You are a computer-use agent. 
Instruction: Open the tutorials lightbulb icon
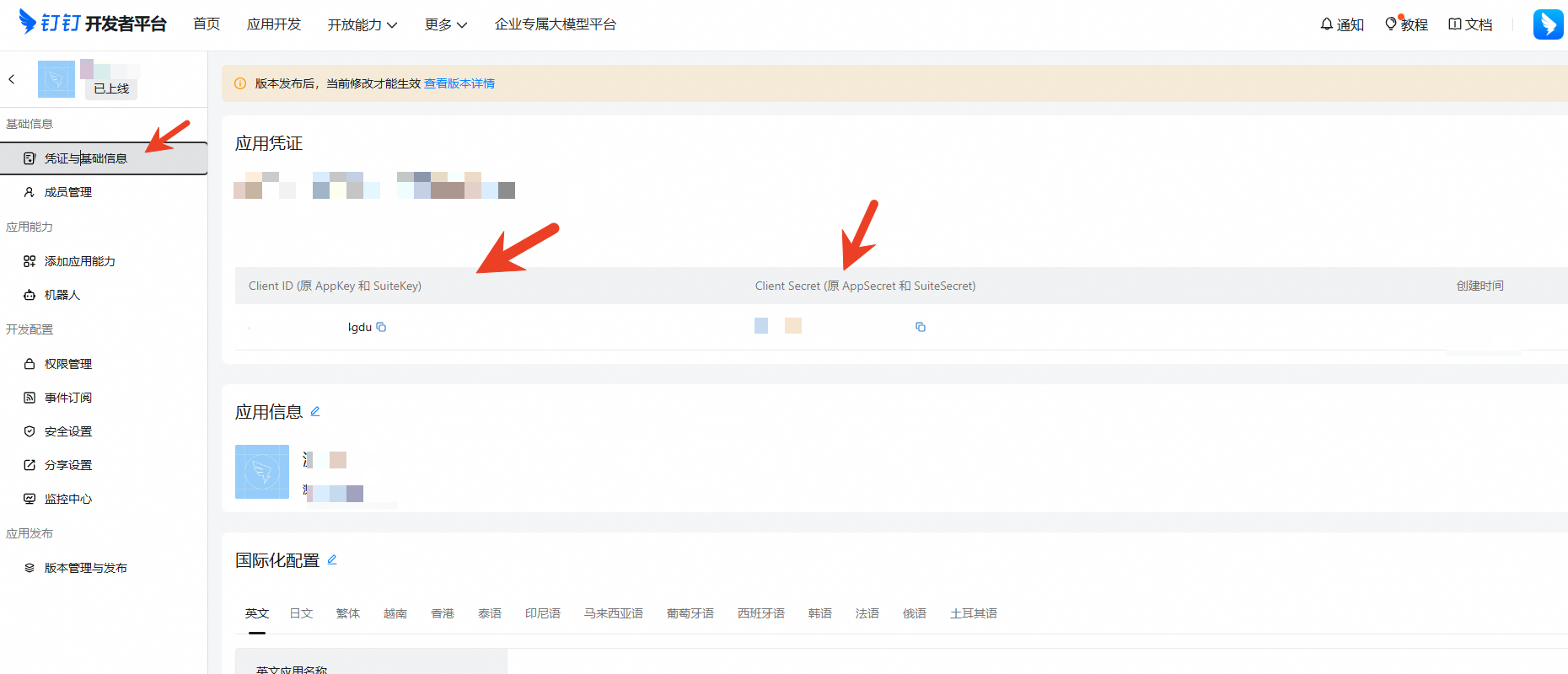coord(1391,24)
